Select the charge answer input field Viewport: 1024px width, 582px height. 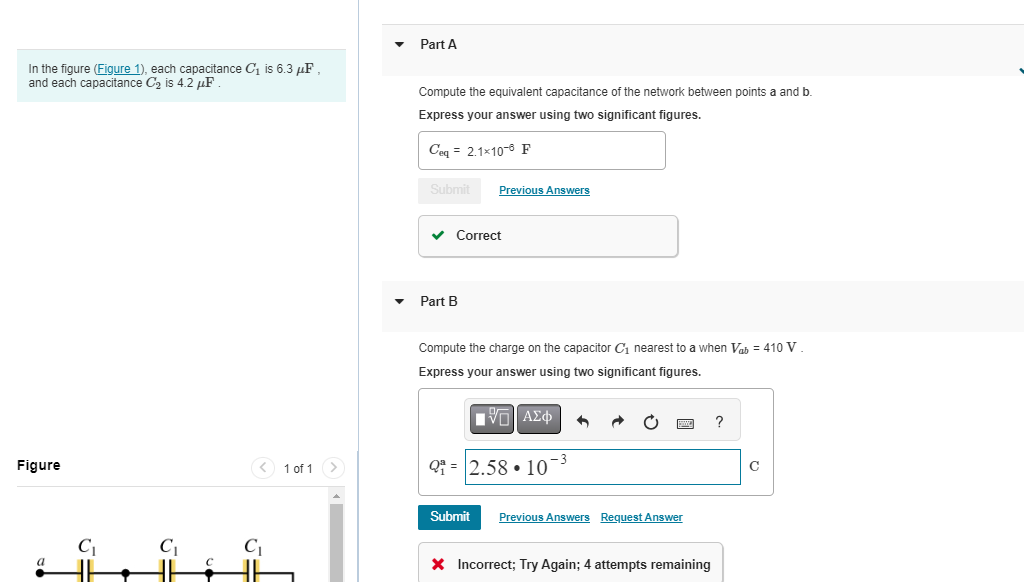pyautogui.click(x=602, y=466)
